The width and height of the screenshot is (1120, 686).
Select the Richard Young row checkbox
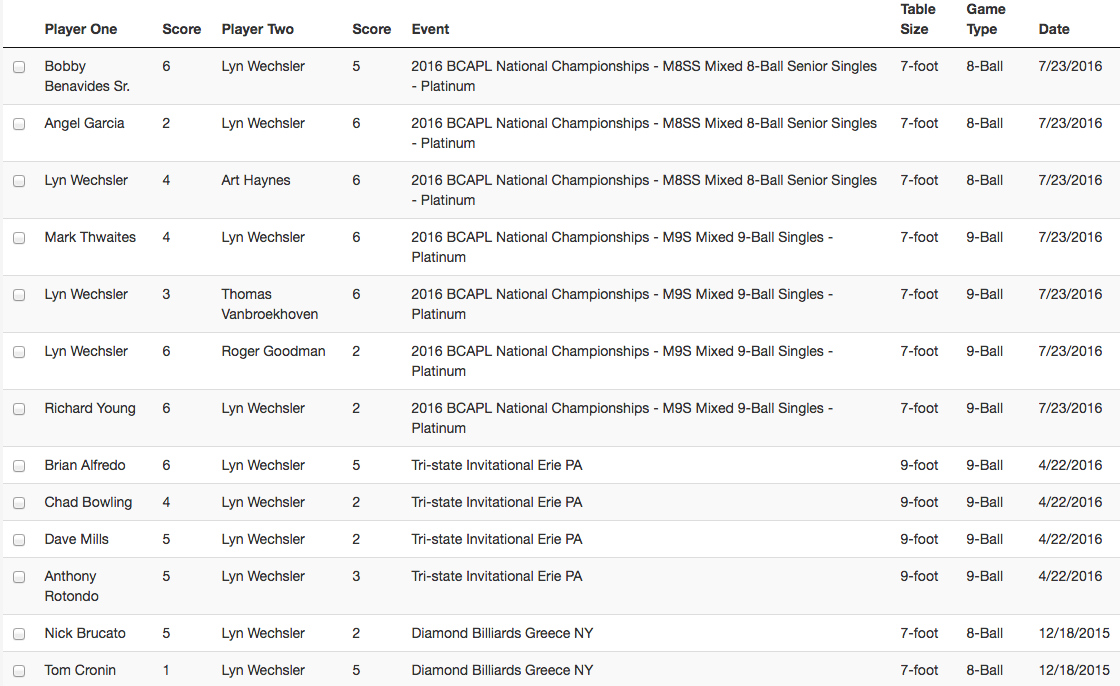[x=19, y=409]
